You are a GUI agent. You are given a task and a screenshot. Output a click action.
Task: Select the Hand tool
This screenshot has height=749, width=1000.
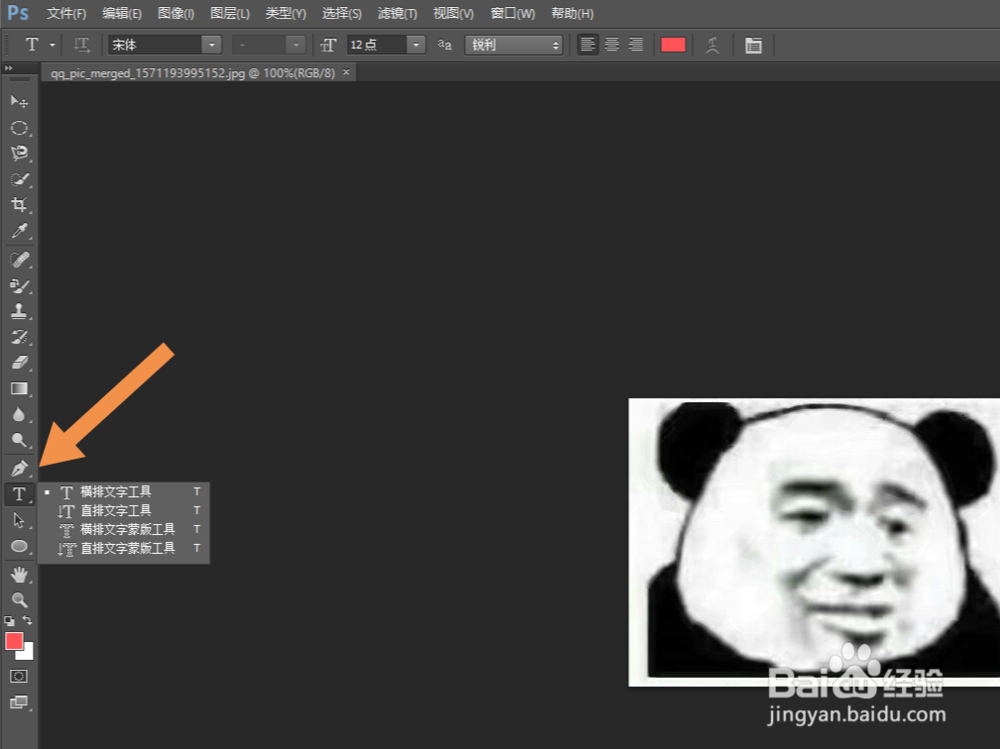19,575
